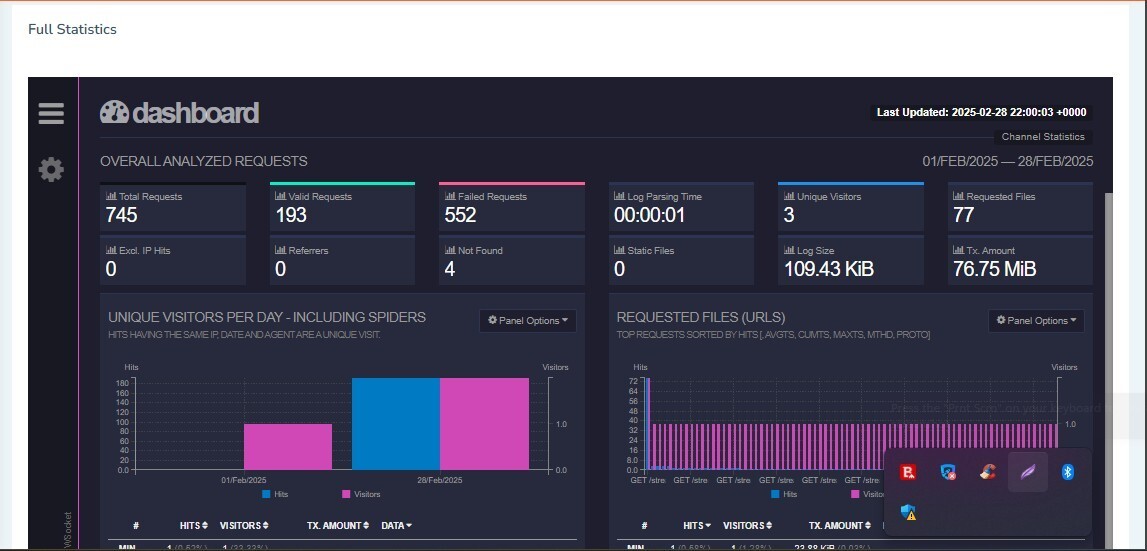Click the Tx. Amount bar-chart icon
Screen dimensions: 1147x551
tap(958, 250)
